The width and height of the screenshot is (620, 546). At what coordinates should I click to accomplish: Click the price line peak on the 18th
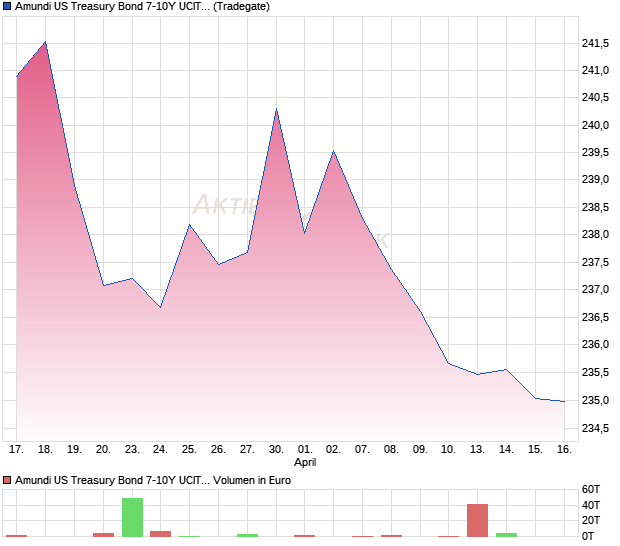[x=45, y=42]
